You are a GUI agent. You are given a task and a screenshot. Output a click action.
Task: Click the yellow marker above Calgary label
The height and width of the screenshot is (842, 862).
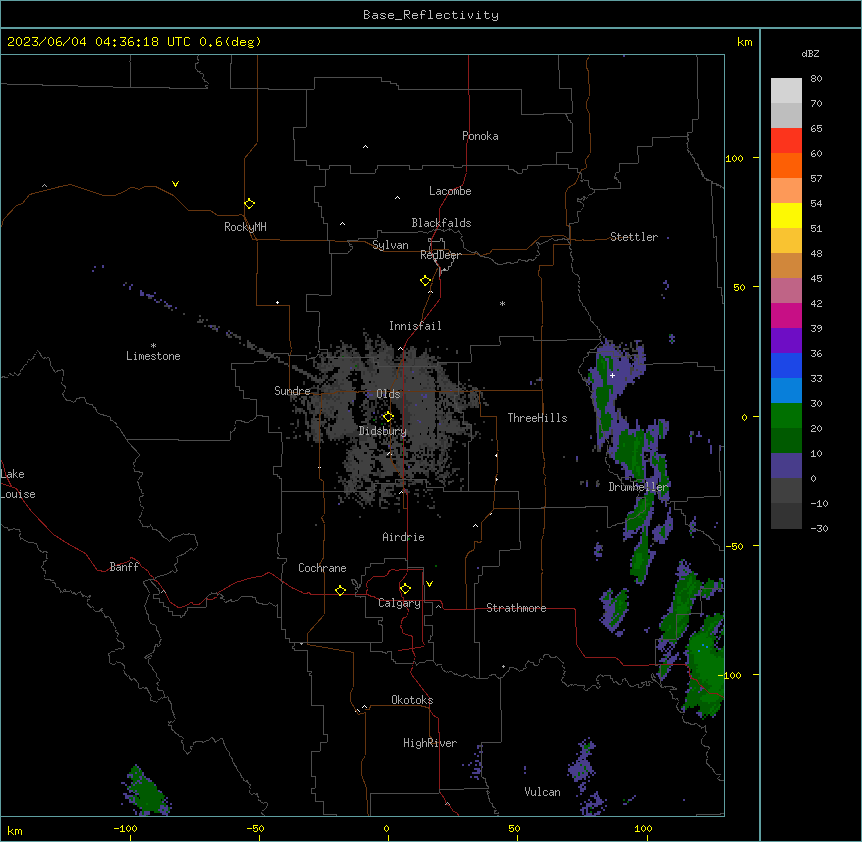pyautogui.click(x=405, y=589)
